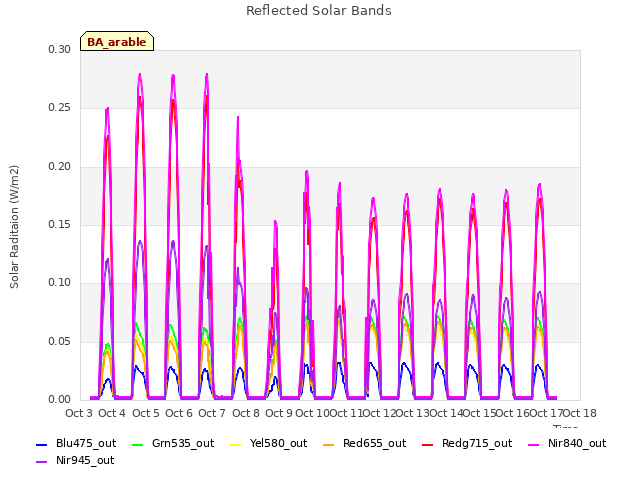The height and width of the screenshot is (480, 640).
Task: Click the blue Blu475_out legend swatch
Action: [42, 444]
